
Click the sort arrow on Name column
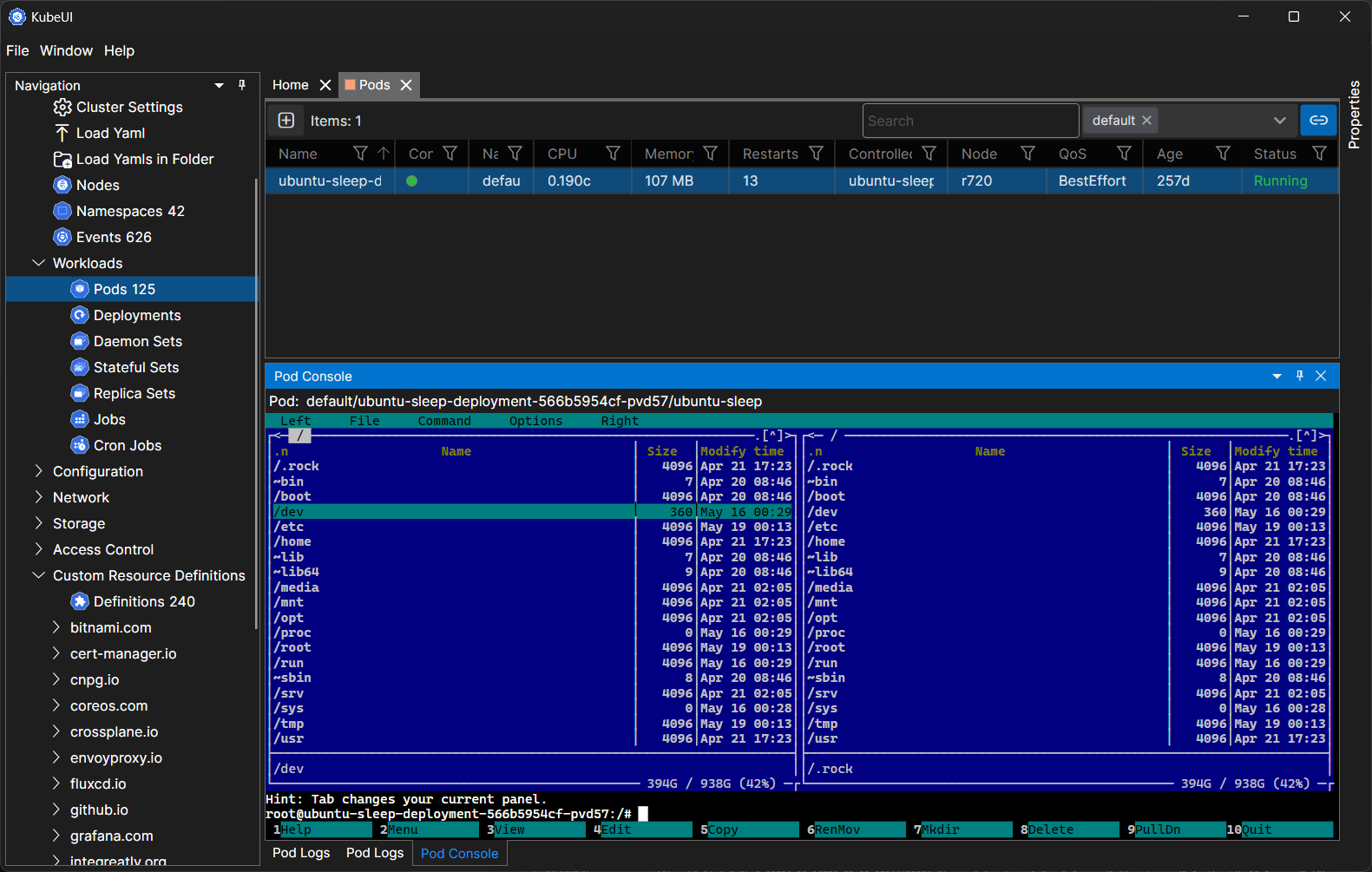coord(383,154)
